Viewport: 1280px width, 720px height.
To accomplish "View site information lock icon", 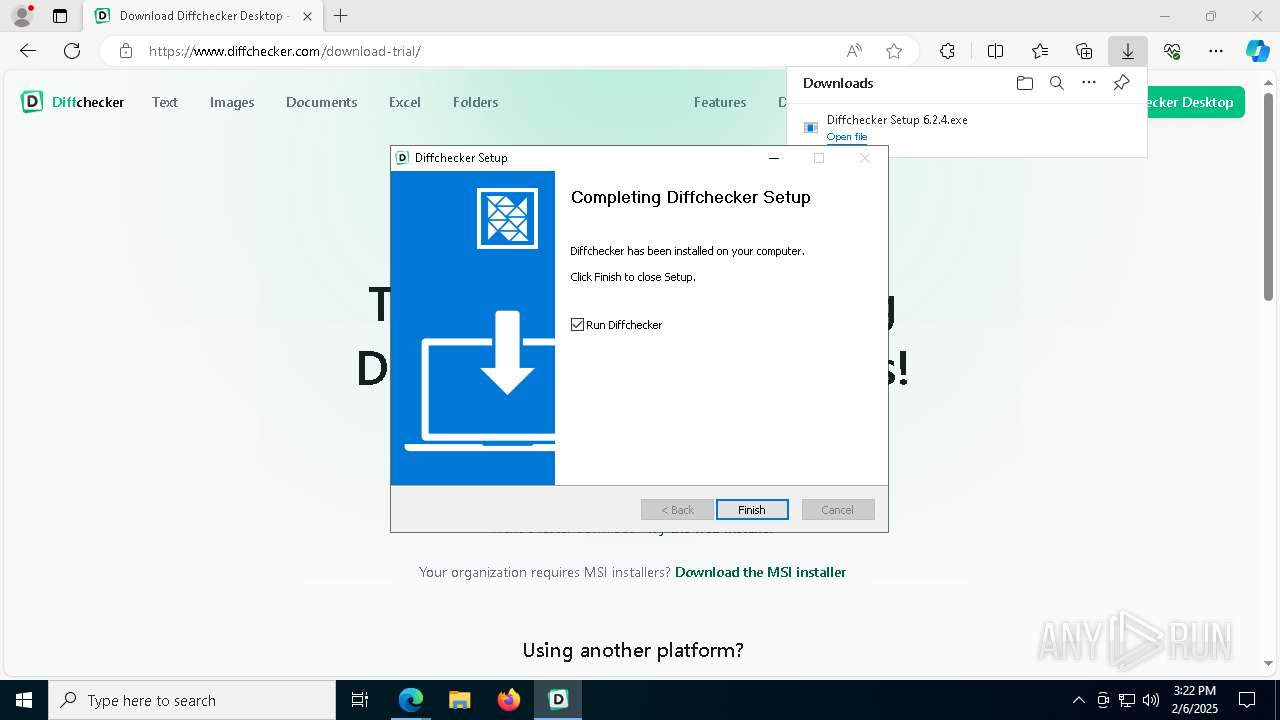I will (x=125, y=51).
